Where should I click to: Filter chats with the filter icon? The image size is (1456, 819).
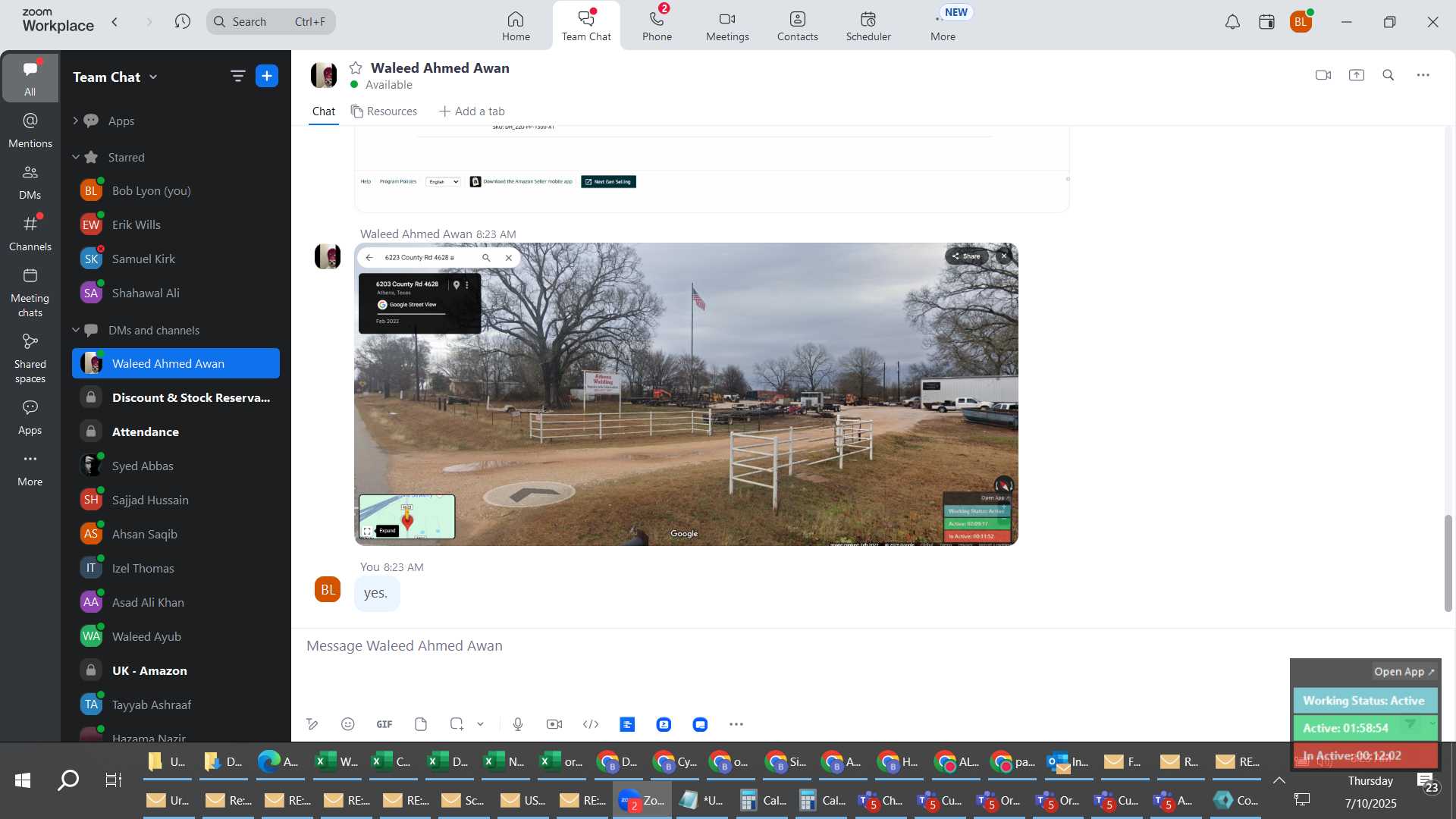coord(238,76)
